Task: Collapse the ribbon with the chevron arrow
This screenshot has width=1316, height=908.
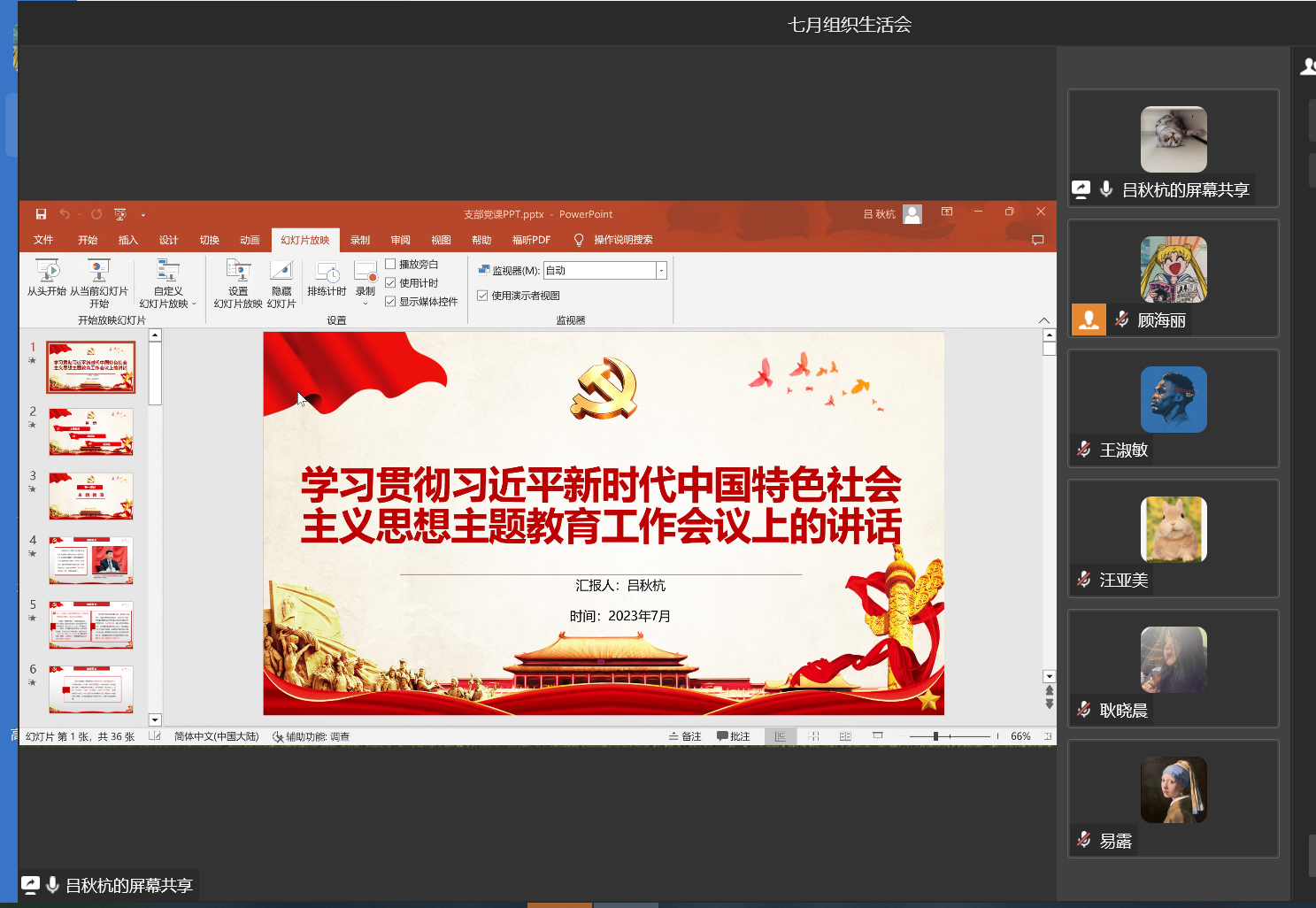Action: (x=1044, y=320)
